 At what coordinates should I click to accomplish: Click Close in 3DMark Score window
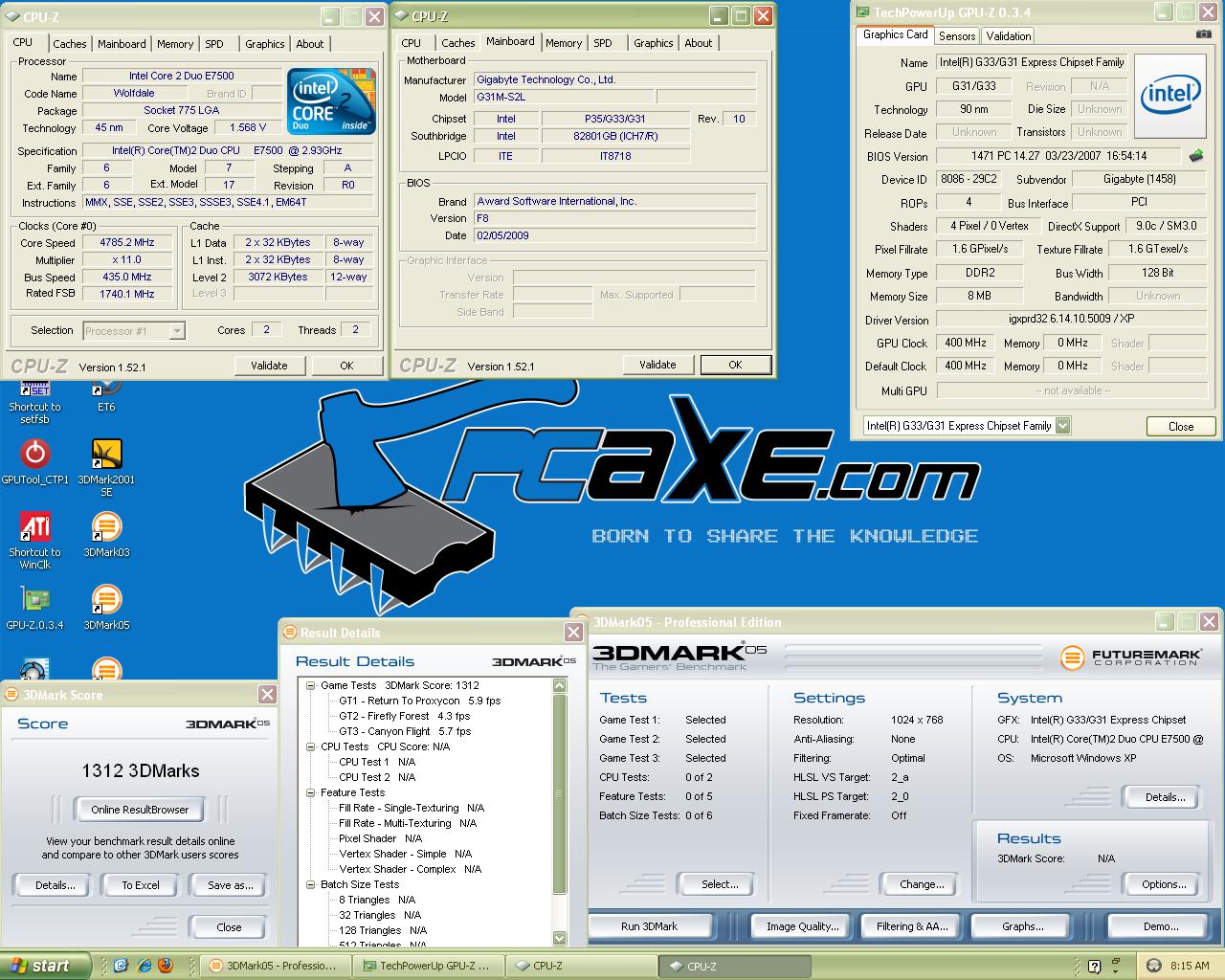(x=229, y=927)
